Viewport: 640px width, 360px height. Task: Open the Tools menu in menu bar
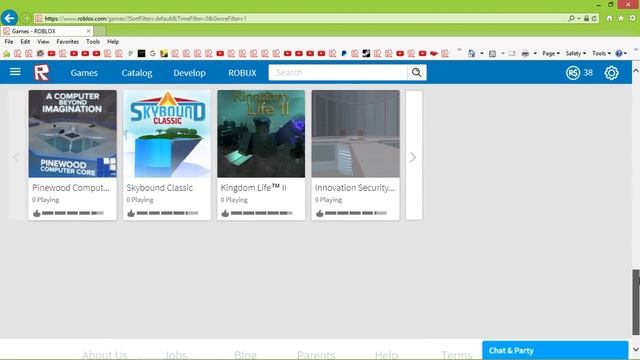click(x=93, y=42)
